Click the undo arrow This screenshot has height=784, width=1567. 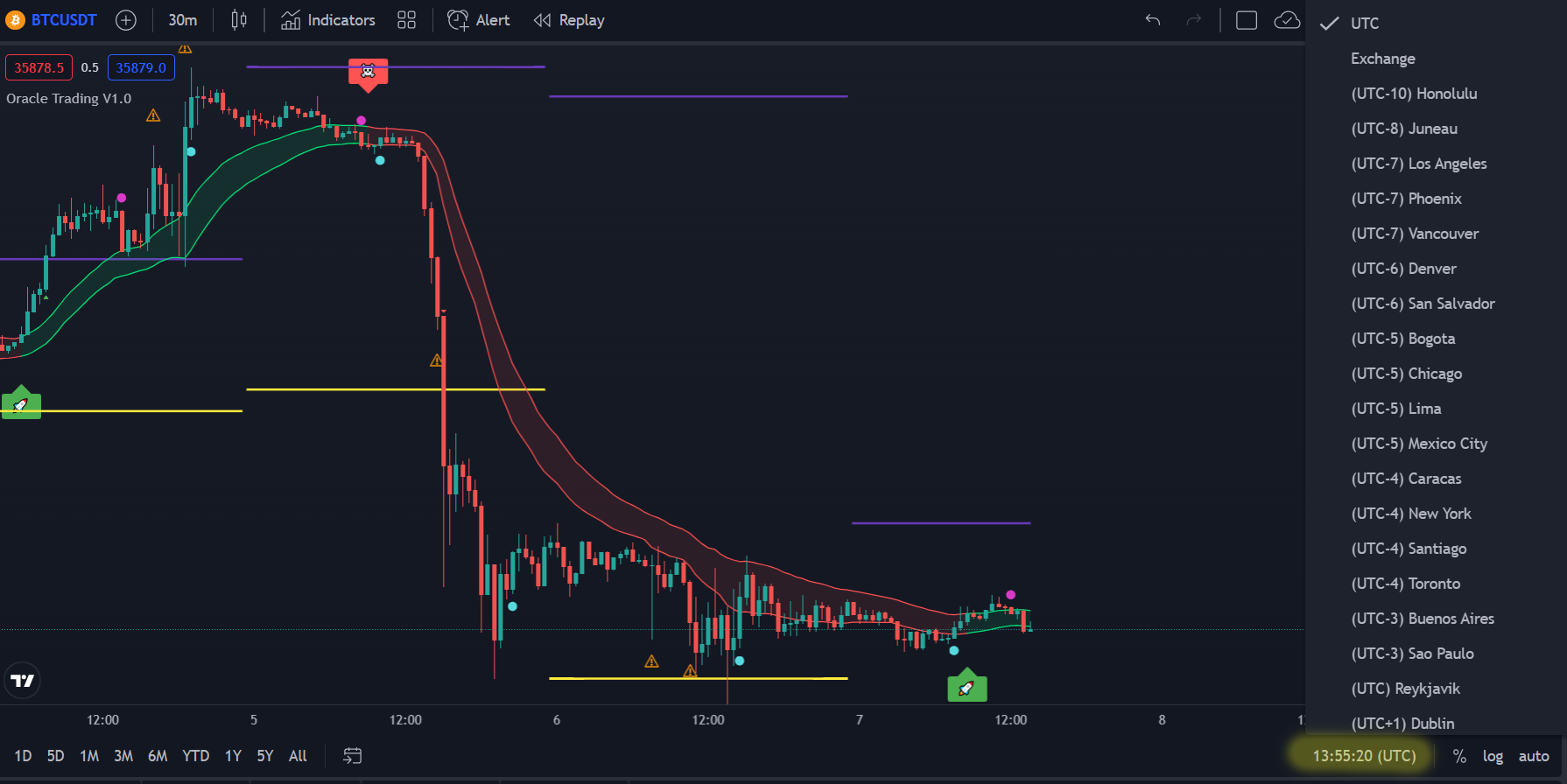coord(1153,20)
